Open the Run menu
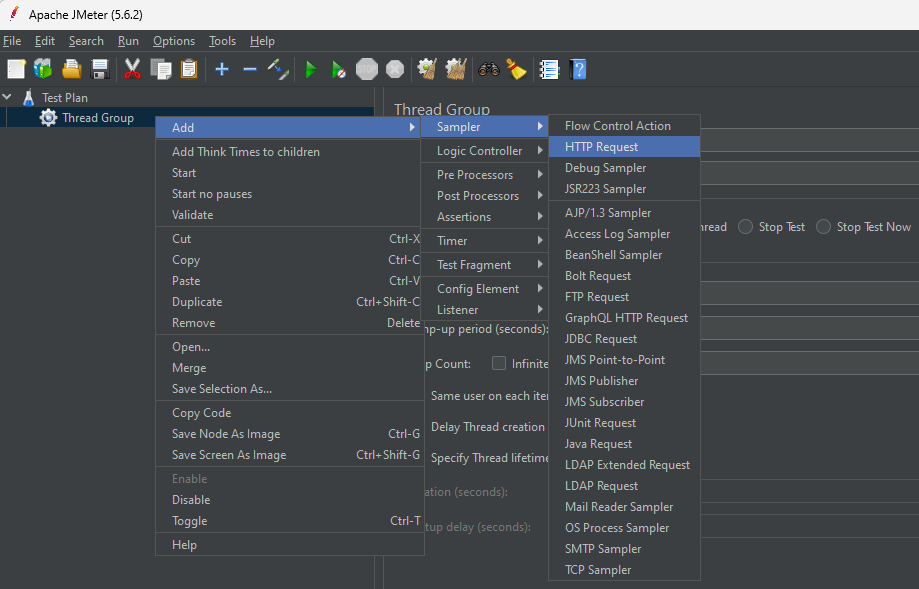Viewport: 919px width, 589px height. (x=128, y=41)
